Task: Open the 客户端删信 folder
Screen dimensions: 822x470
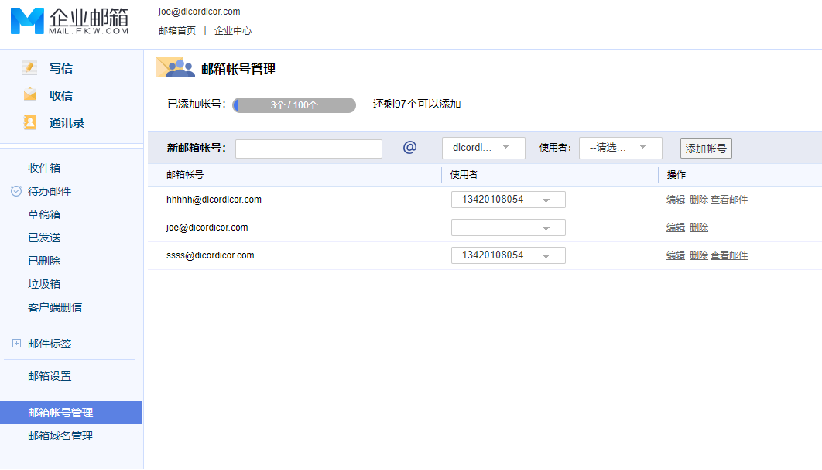Action: click(55, 308)
